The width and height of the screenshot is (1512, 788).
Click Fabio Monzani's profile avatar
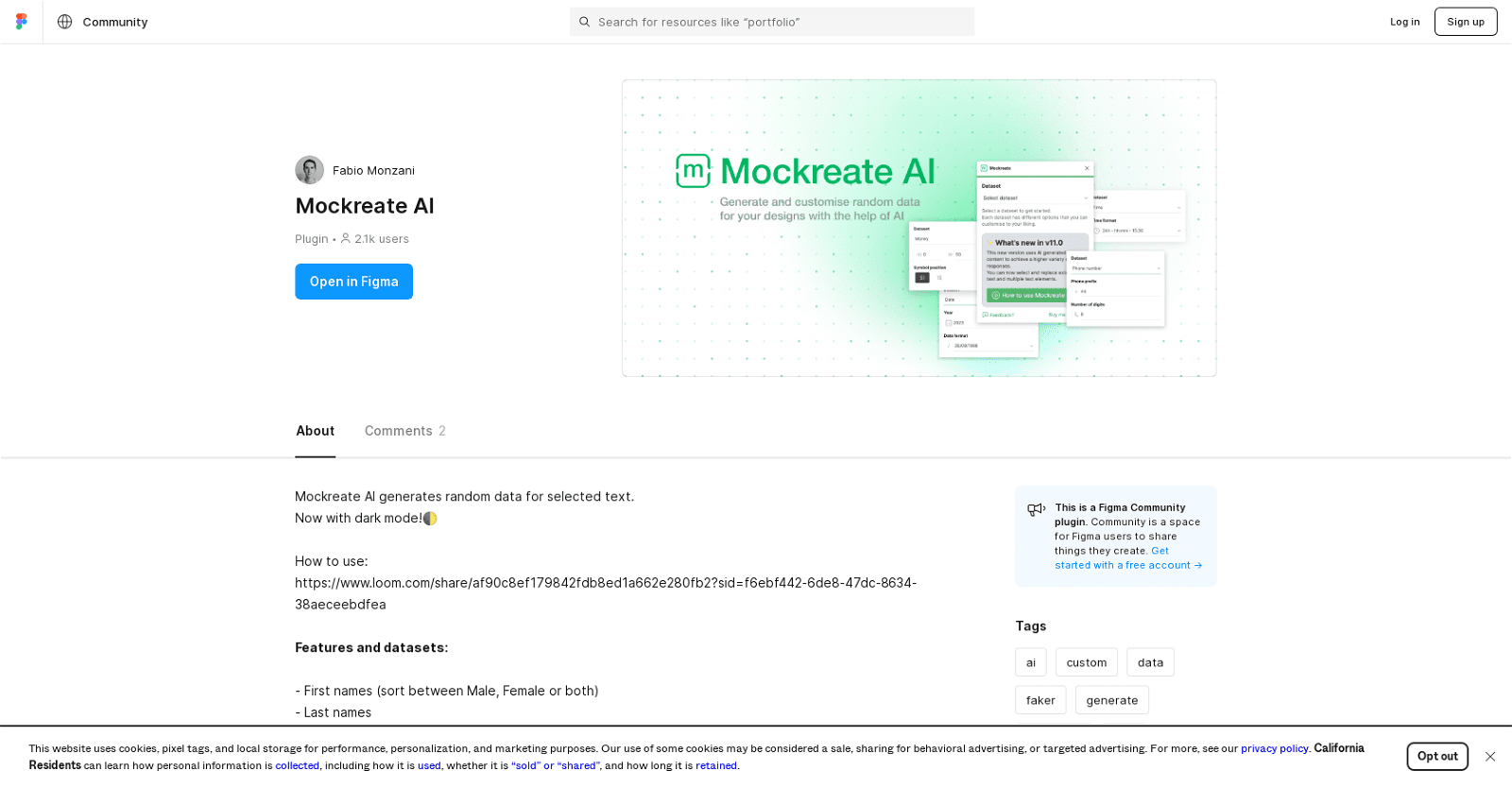(x=309, y=170)
